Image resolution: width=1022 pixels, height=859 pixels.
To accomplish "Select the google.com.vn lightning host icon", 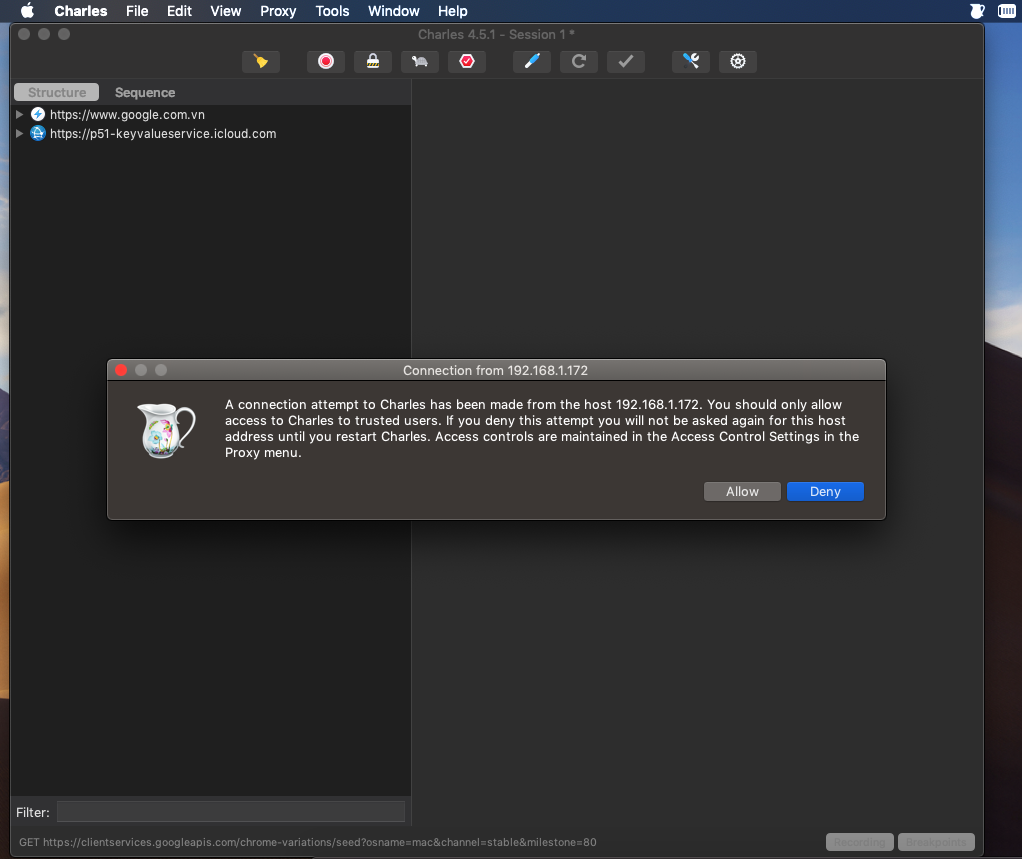I will click(38, 114).
